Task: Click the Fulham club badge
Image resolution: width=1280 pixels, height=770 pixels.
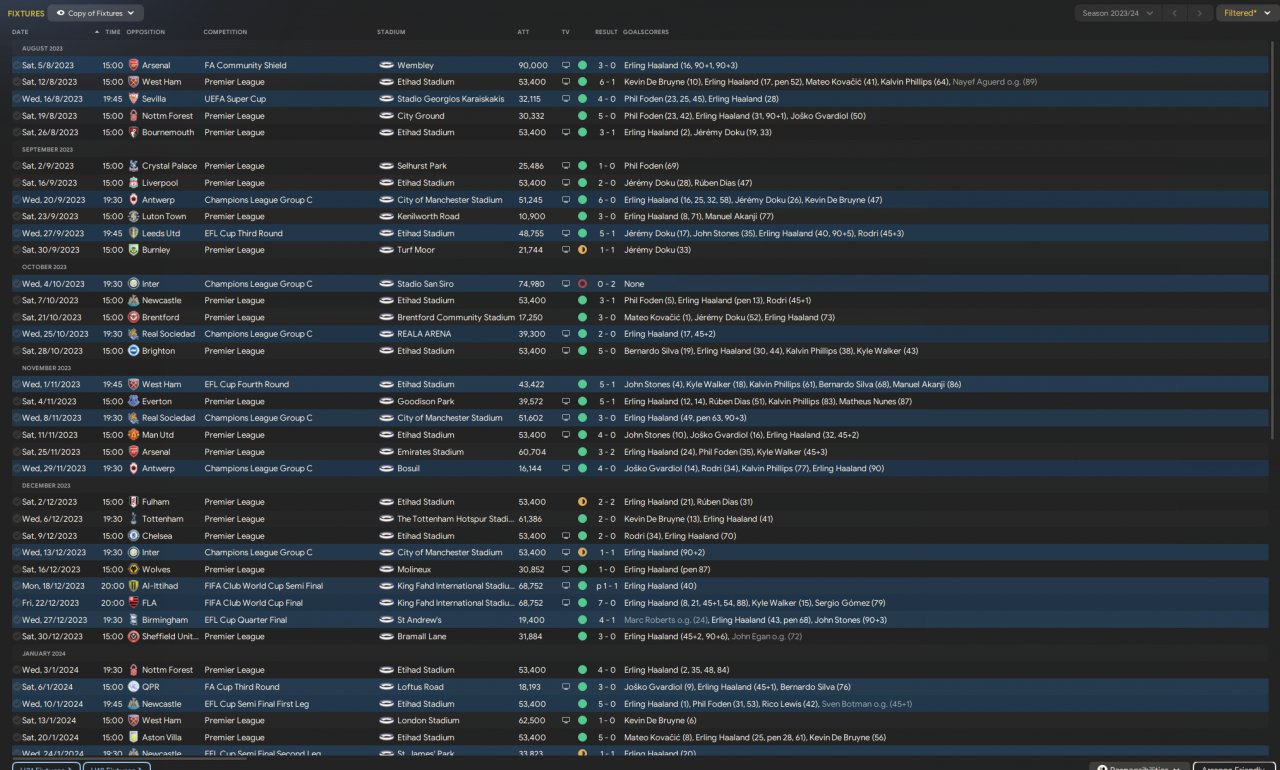Action: click(134, 502)
